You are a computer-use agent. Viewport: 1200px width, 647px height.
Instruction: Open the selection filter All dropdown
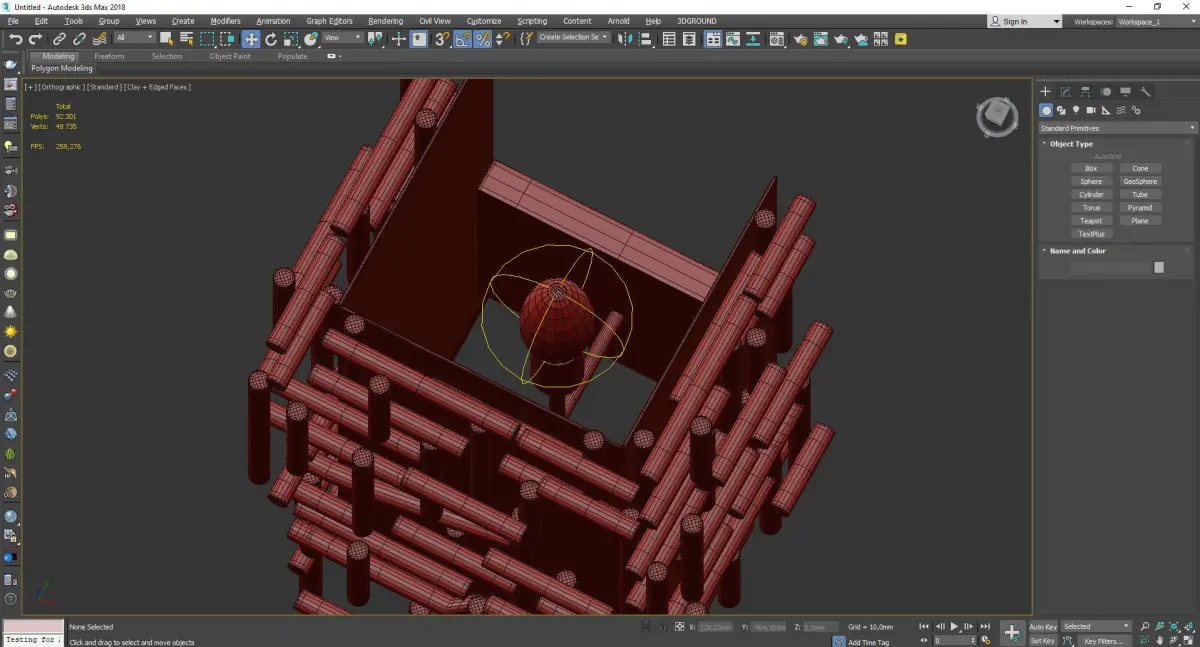(134, 38)
